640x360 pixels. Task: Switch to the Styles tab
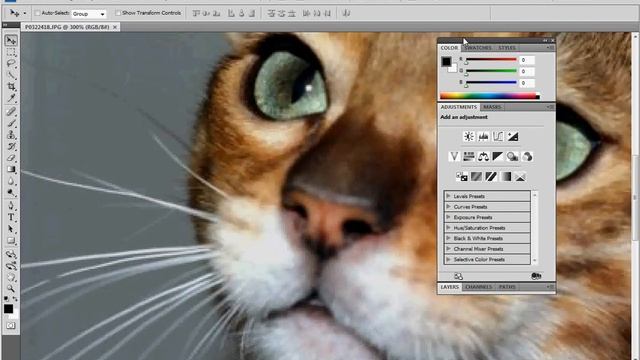[x=507, y=48]
